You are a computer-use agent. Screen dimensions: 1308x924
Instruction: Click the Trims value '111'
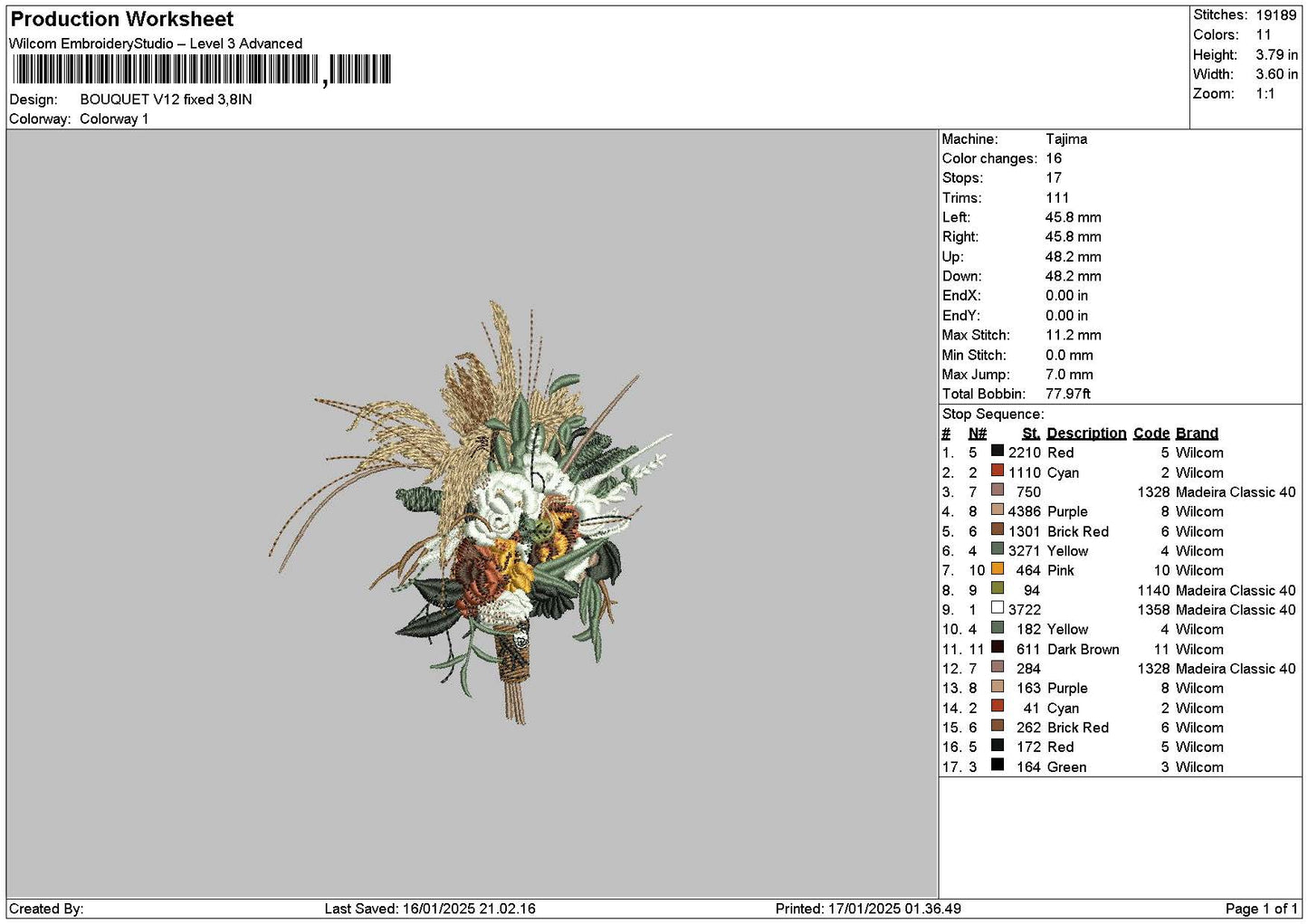tap(1057, 198)
